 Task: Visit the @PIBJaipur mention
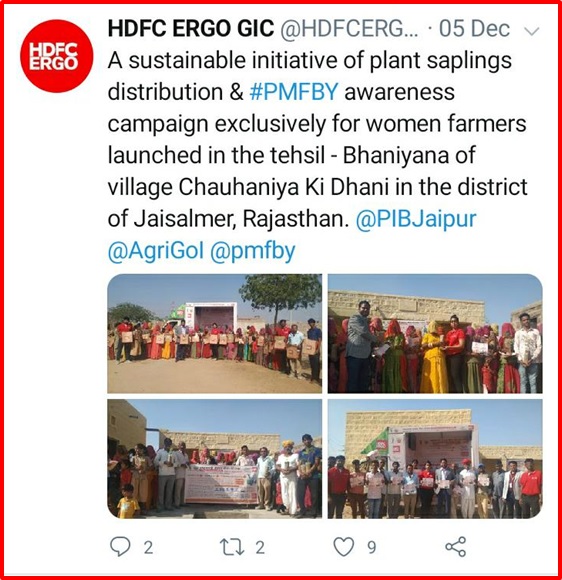pos(415,219)
